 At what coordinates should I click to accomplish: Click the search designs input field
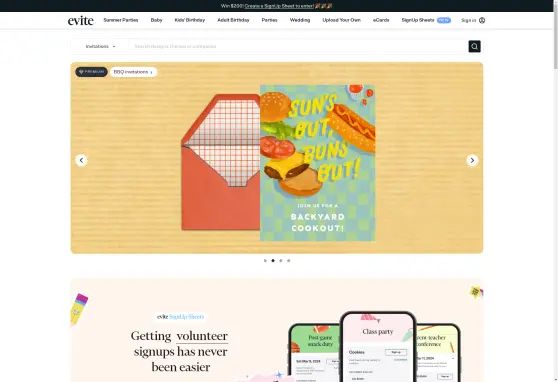pyautogui.click(x=299, y=46)
